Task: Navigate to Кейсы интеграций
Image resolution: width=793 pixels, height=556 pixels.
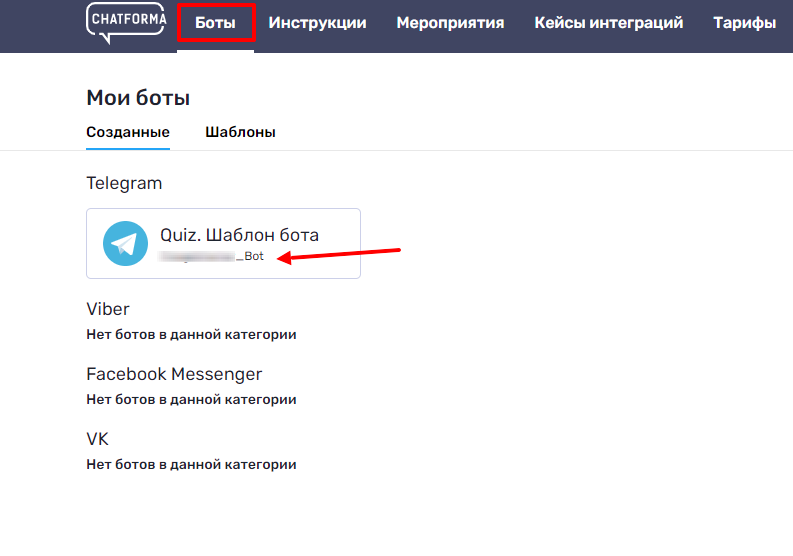Action: tap(608, 23)
